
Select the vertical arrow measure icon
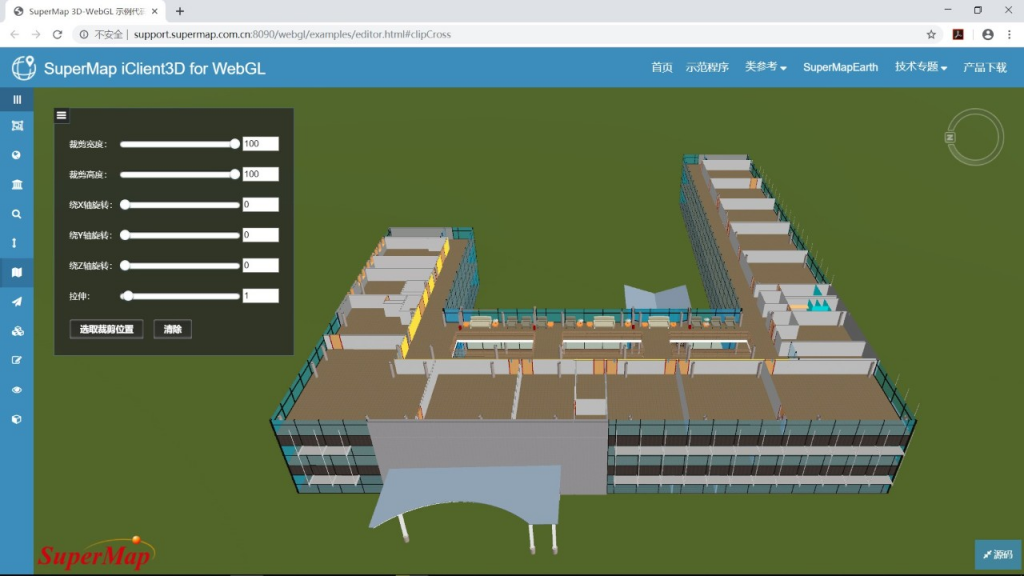click(14, 243)
